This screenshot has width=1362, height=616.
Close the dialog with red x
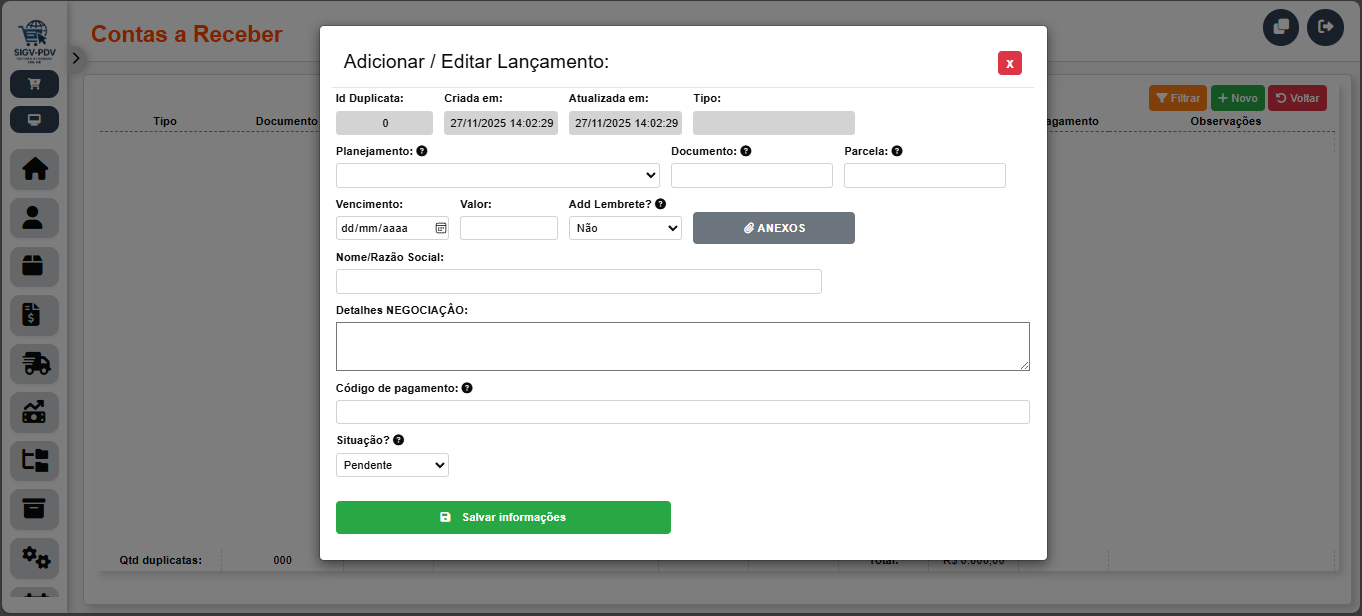pyautogui.click(x=1009, y=63)
